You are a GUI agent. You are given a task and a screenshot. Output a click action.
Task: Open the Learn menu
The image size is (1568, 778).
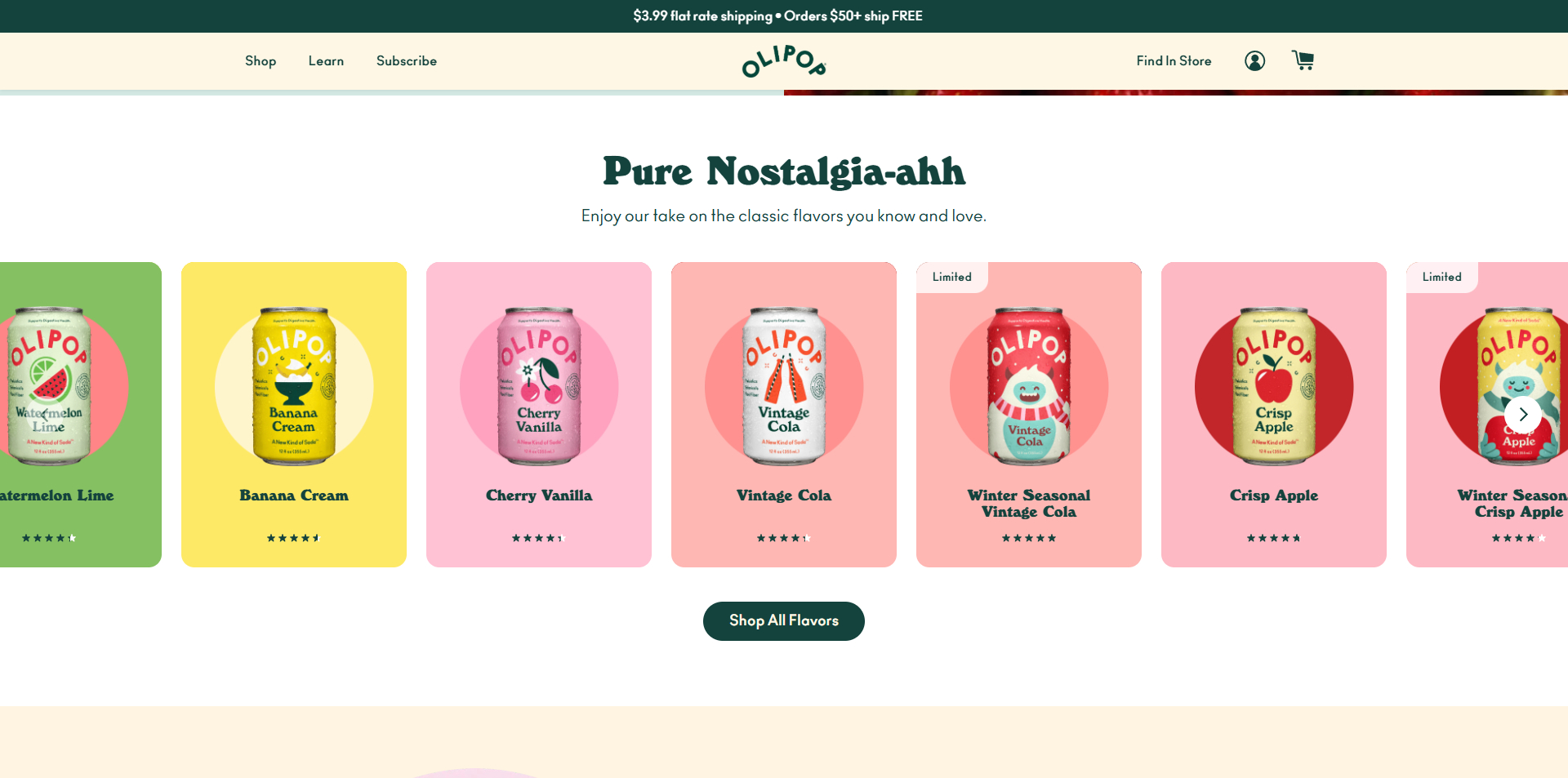(326, 61)
